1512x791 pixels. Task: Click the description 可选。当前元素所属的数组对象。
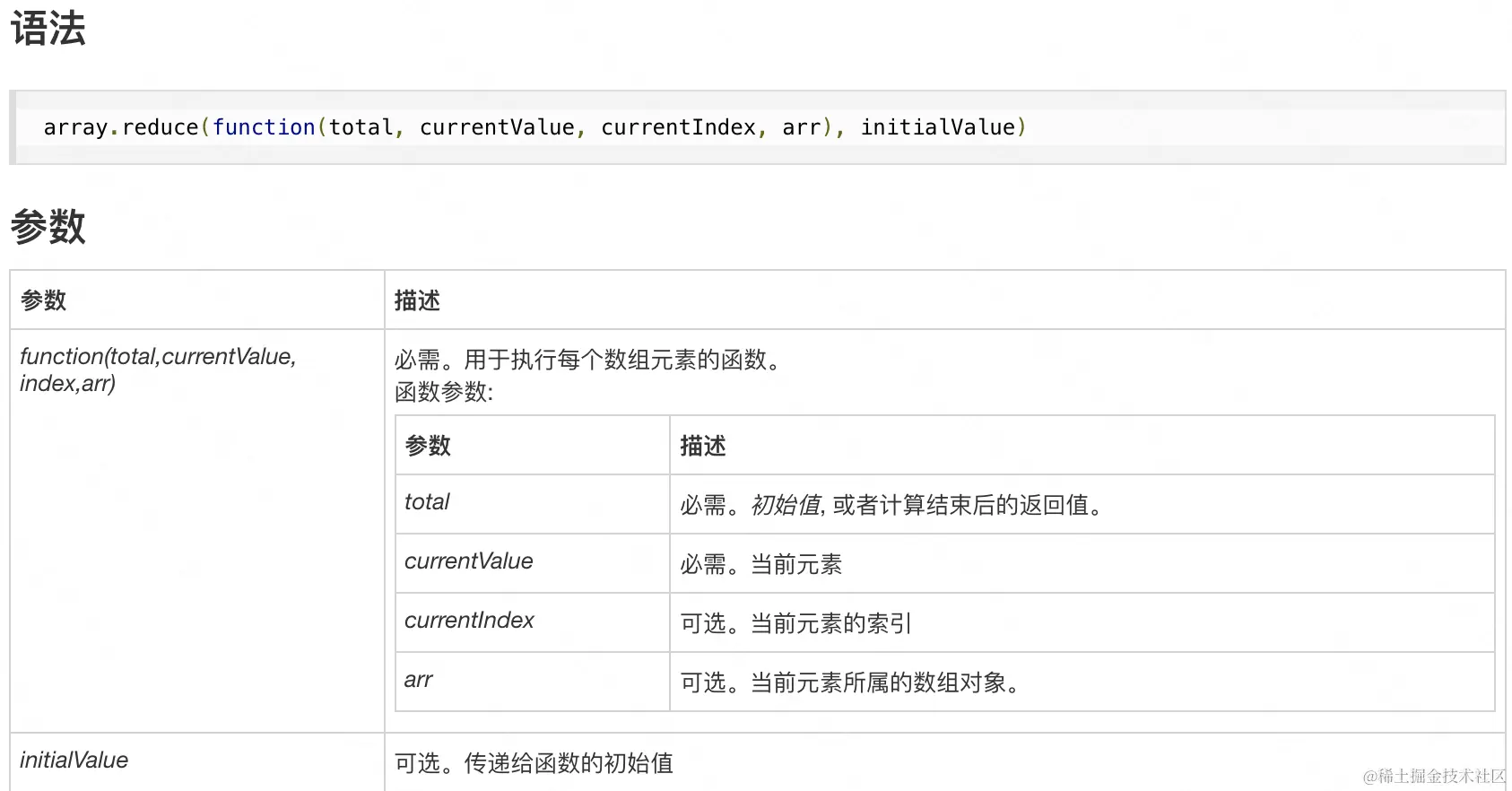pos(850,682)
